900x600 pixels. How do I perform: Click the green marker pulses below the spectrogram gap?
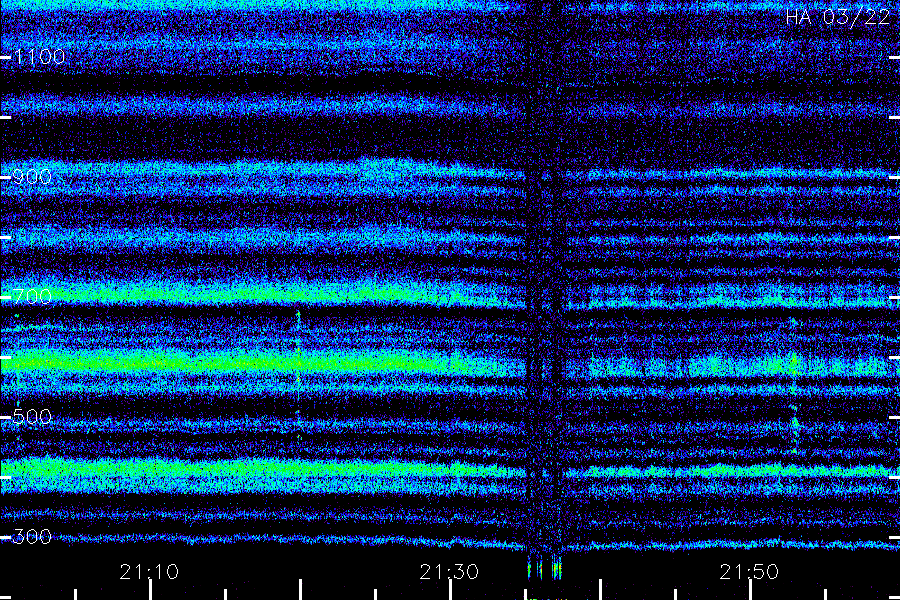pos(545,570)
